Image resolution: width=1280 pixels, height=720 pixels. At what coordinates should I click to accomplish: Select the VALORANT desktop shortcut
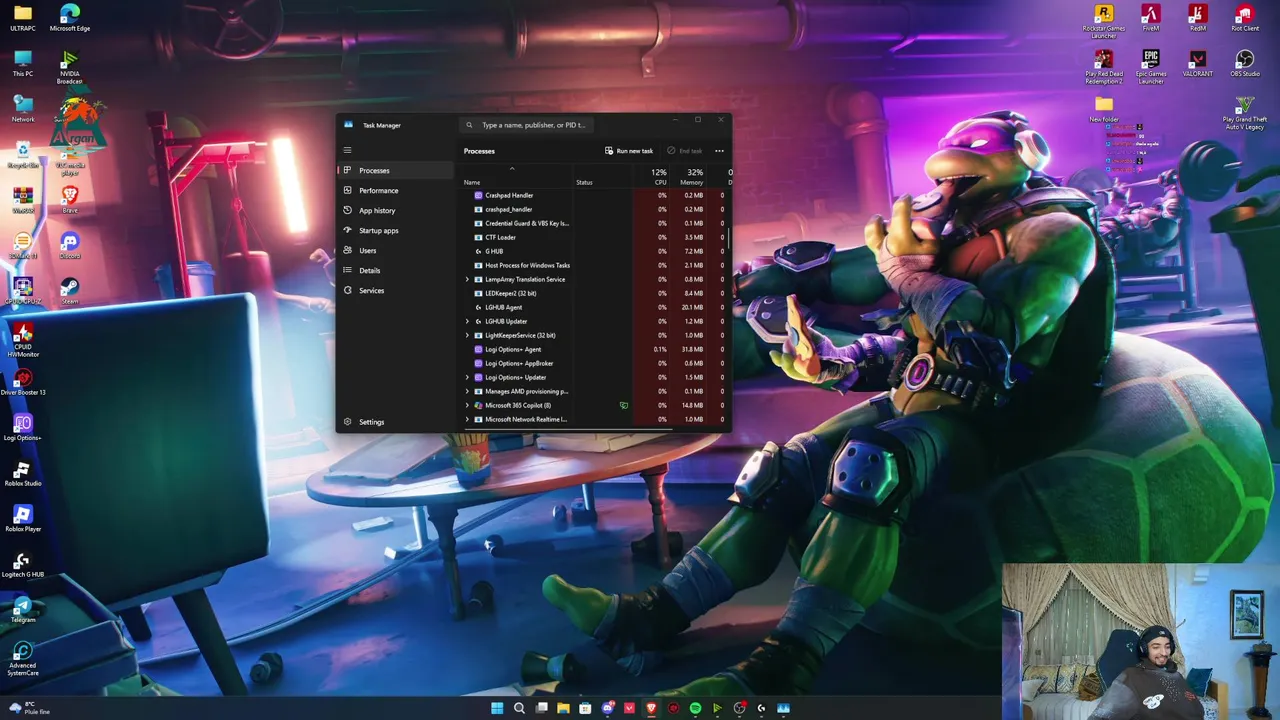coord(1197,63)
